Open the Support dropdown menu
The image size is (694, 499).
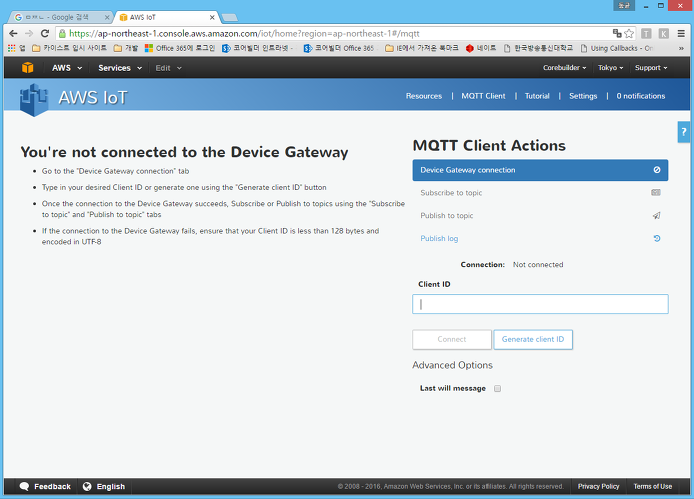(651, 68)
